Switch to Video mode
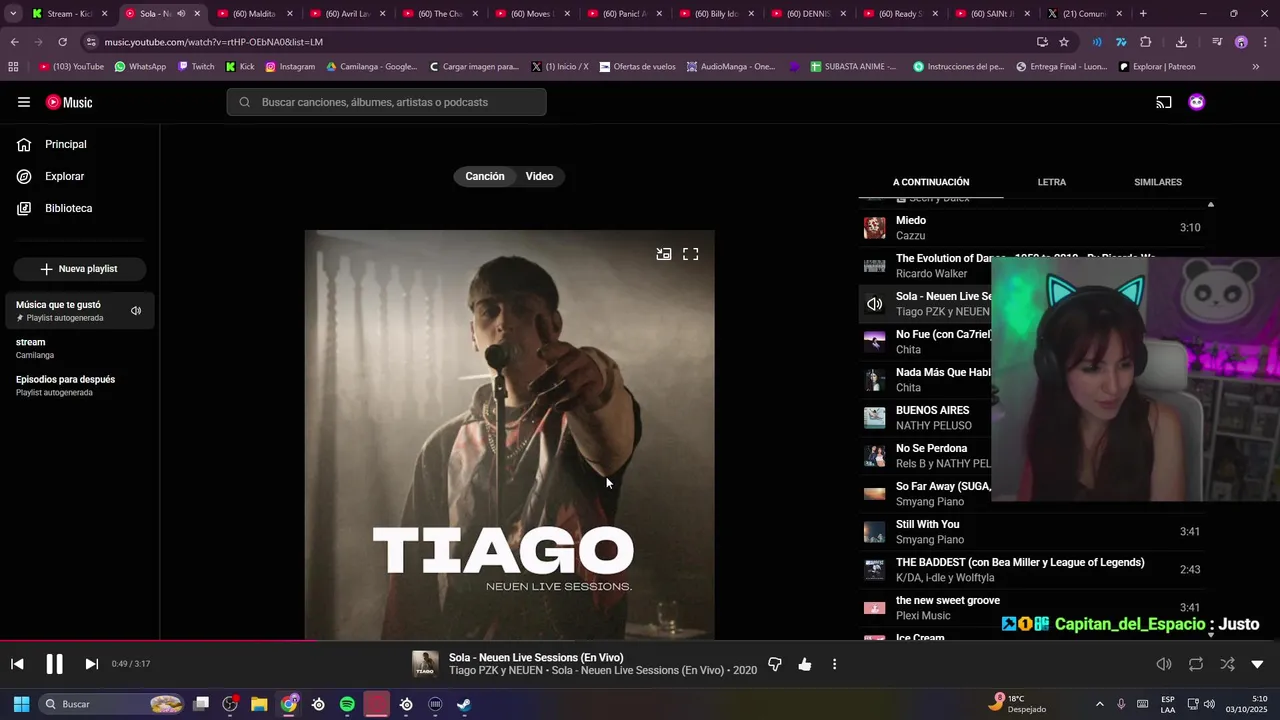Screen dimensions: 1280x720 pyautogui.click(x=539, y=176)
